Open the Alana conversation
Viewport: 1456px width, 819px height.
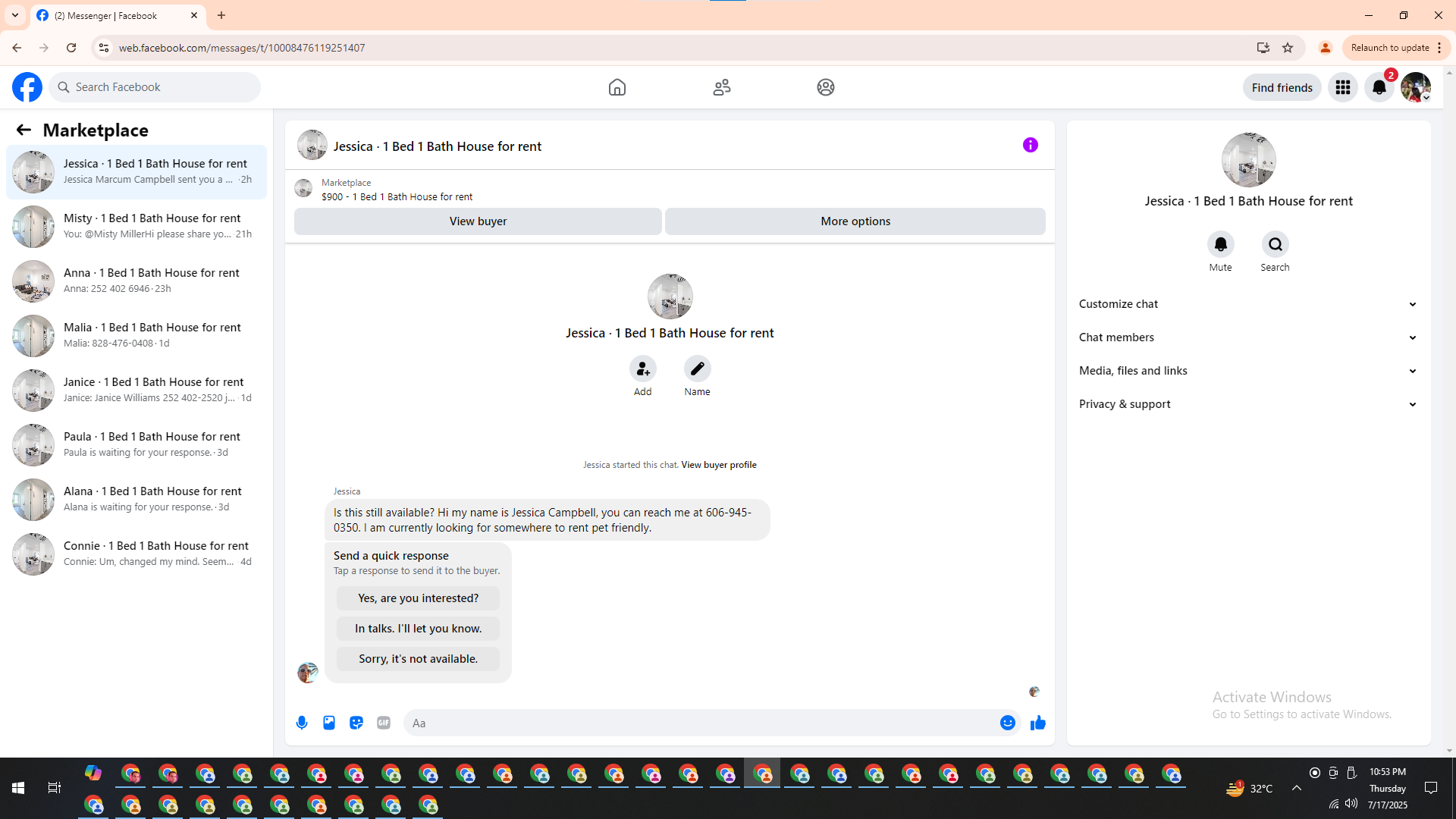[x=136, y=500]
